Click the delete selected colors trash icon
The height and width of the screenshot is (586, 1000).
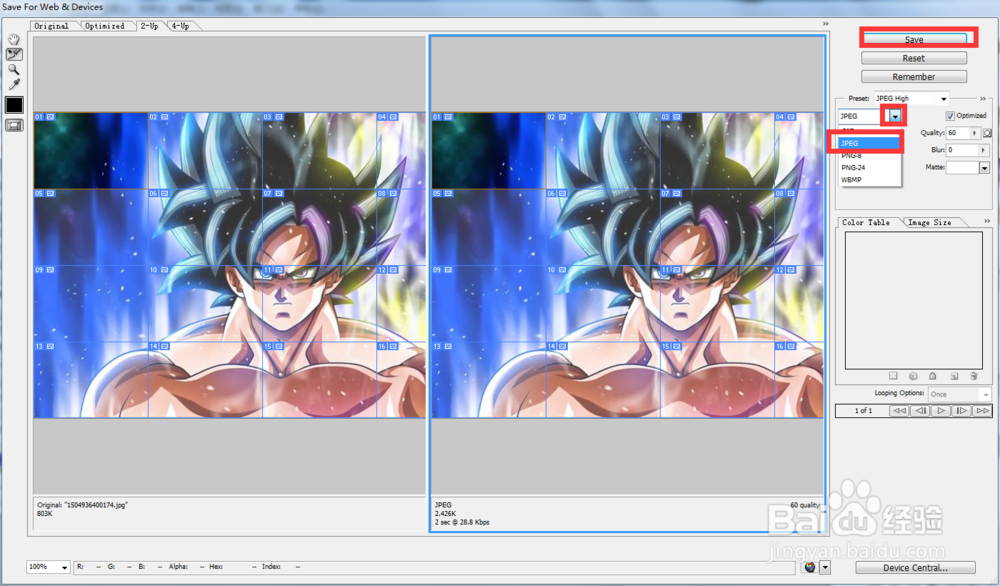point(973,376)
